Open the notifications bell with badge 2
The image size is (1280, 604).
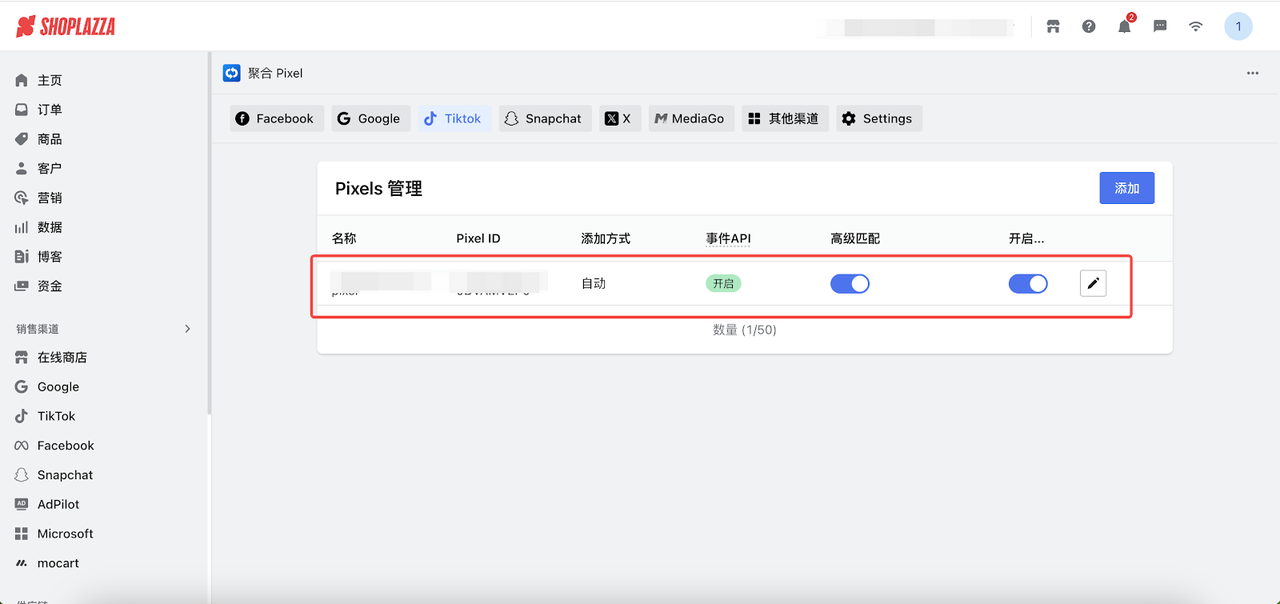1124,26
